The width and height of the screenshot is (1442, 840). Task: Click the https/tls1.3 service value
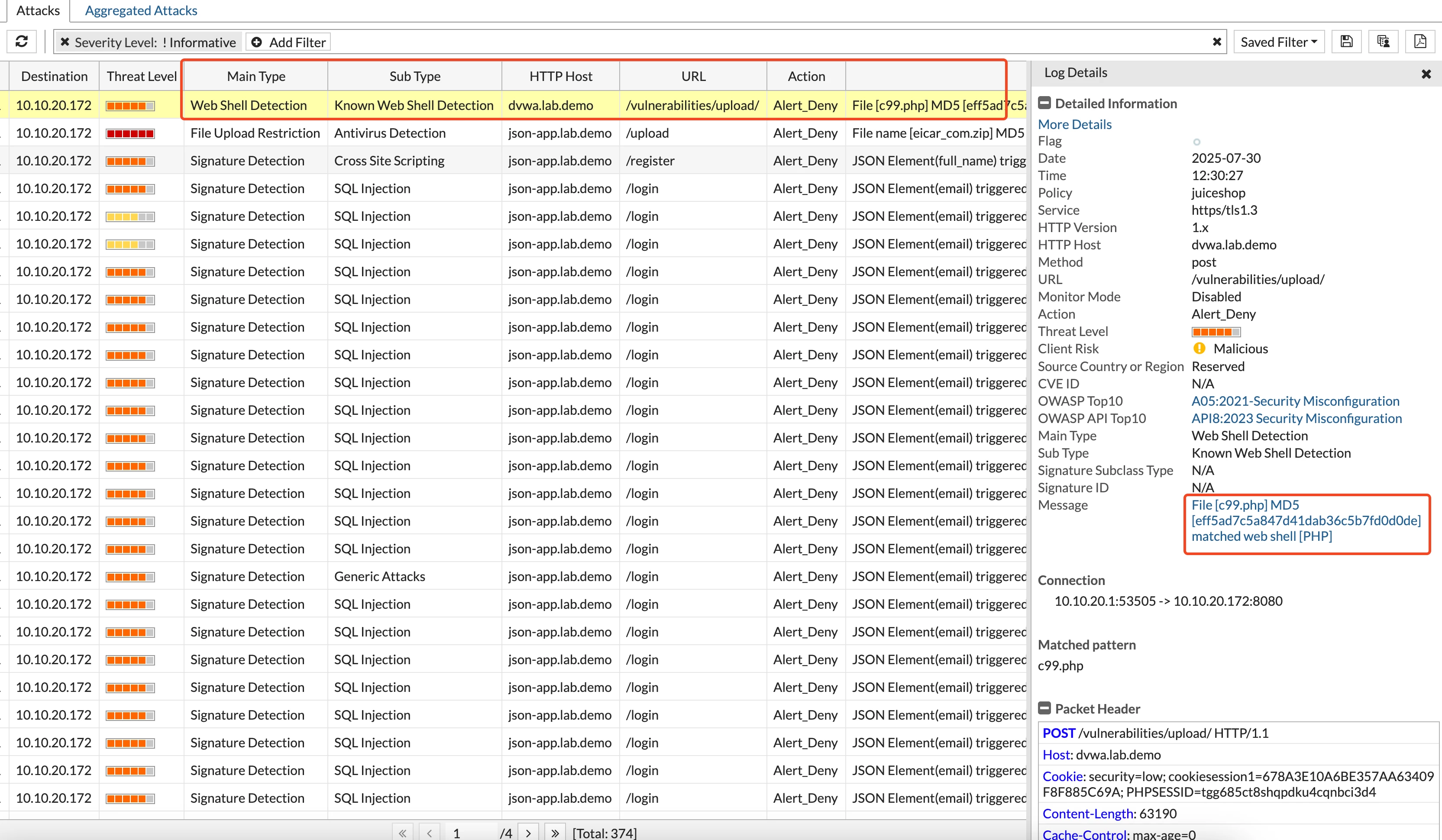coord(1224,210)
